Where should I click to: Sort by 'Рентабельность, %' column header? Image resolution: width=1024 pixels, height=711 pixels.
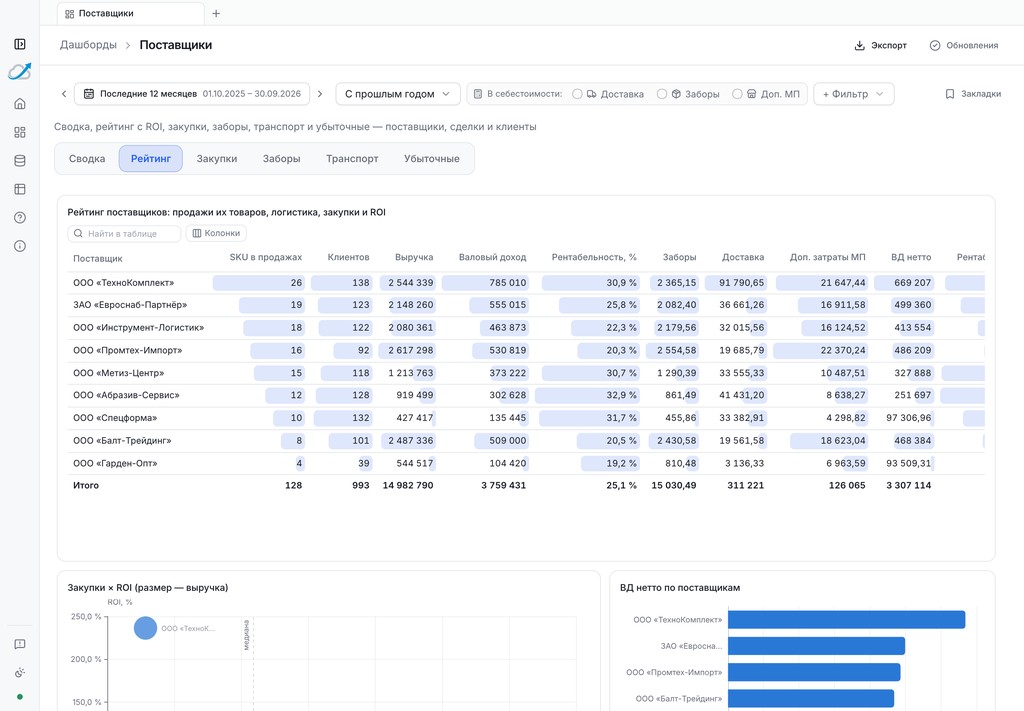point(594,257)
